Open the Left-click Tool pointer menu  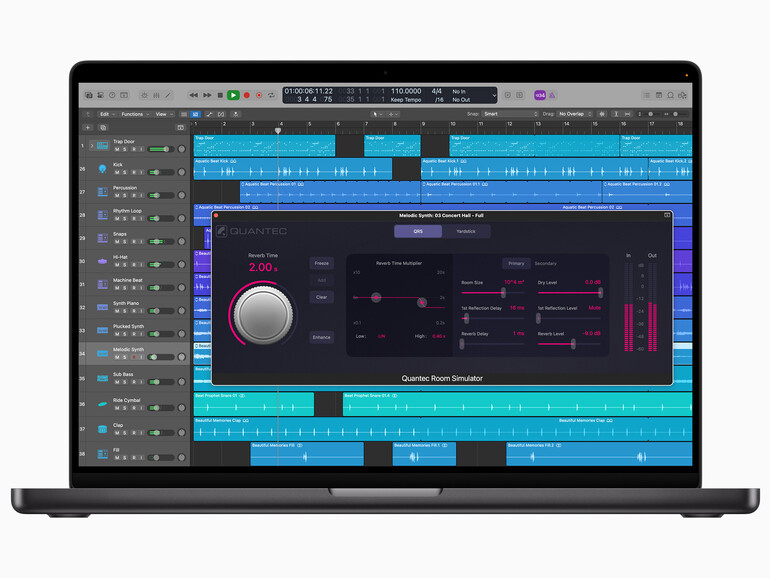pyautogui.click(x=377, y=114)
